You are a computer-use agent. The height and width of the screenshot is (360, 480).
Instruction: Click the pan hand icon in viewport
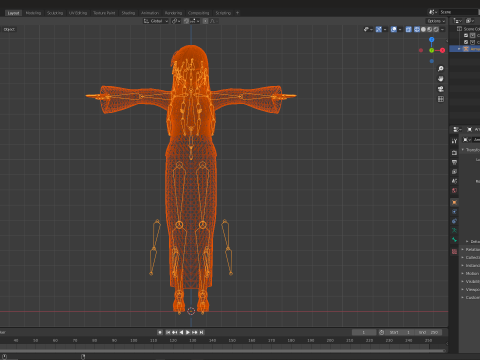click(x=441, y=79)
